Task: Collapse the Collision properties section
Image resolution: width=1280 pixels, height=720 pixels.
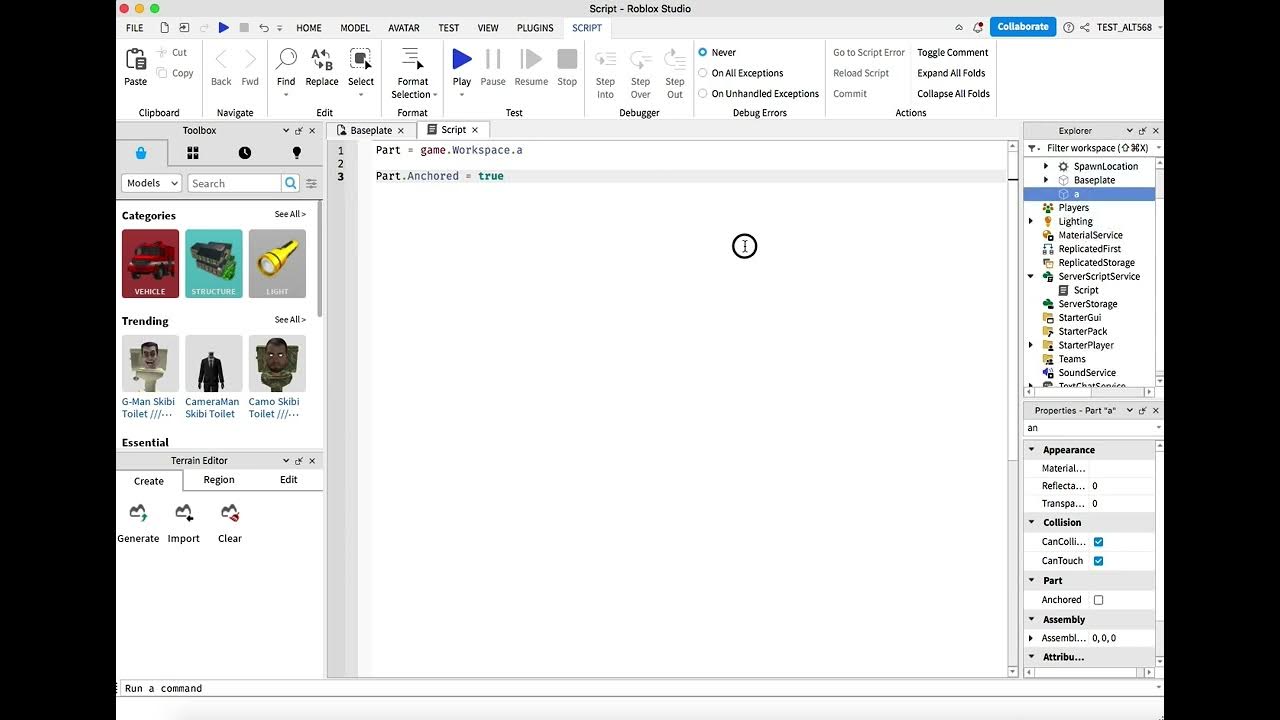Action: coord(1032,522)
